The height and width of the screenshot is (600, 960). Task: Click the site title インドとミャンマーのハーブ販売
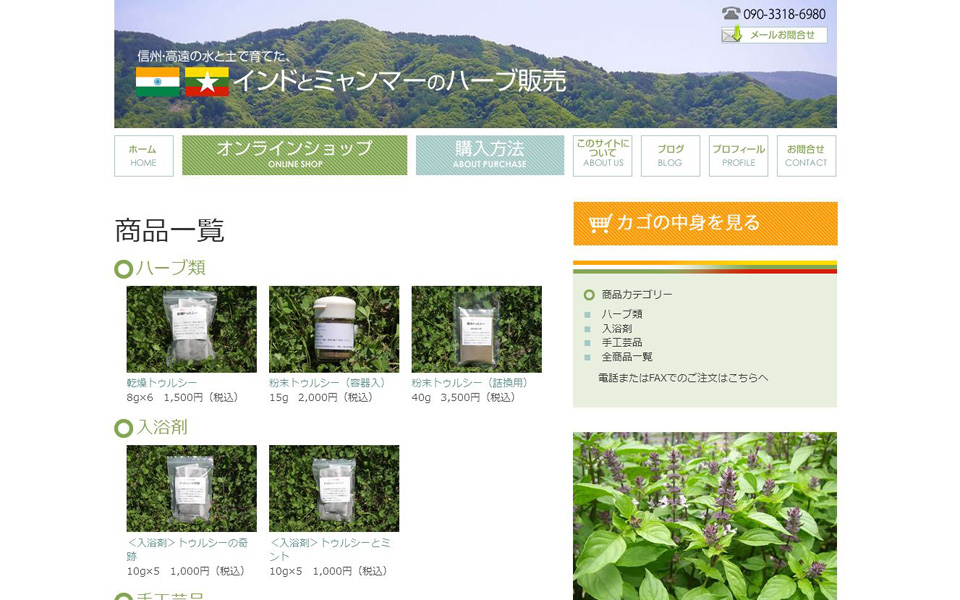coord(399,81)
